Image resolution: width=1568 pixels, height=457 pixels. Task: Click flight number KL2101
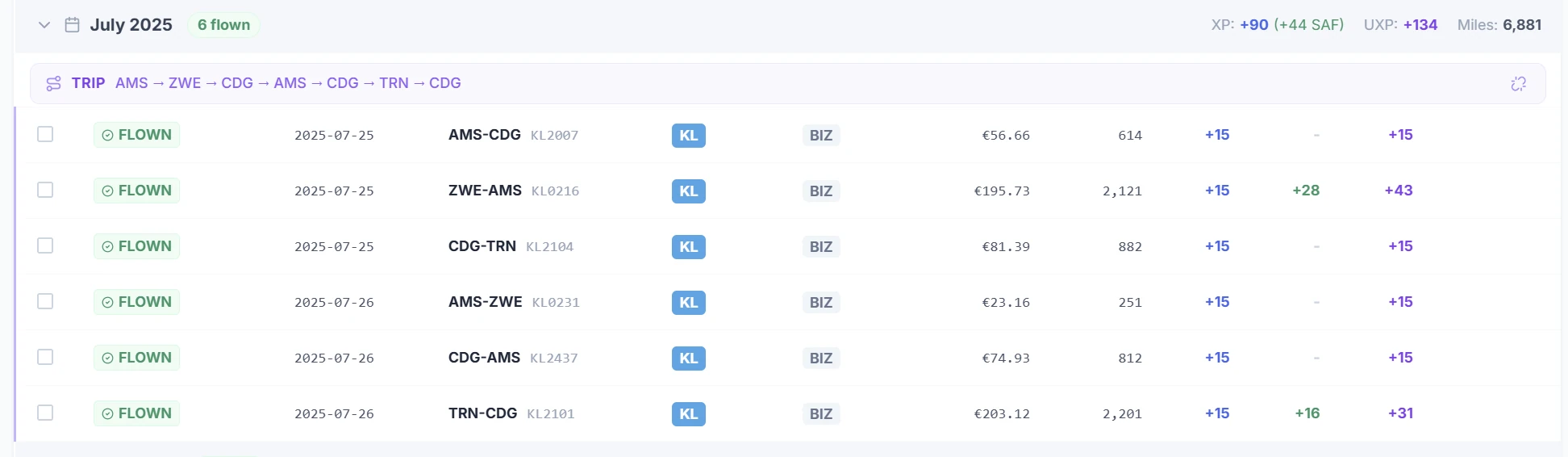(x=550, y=414)
